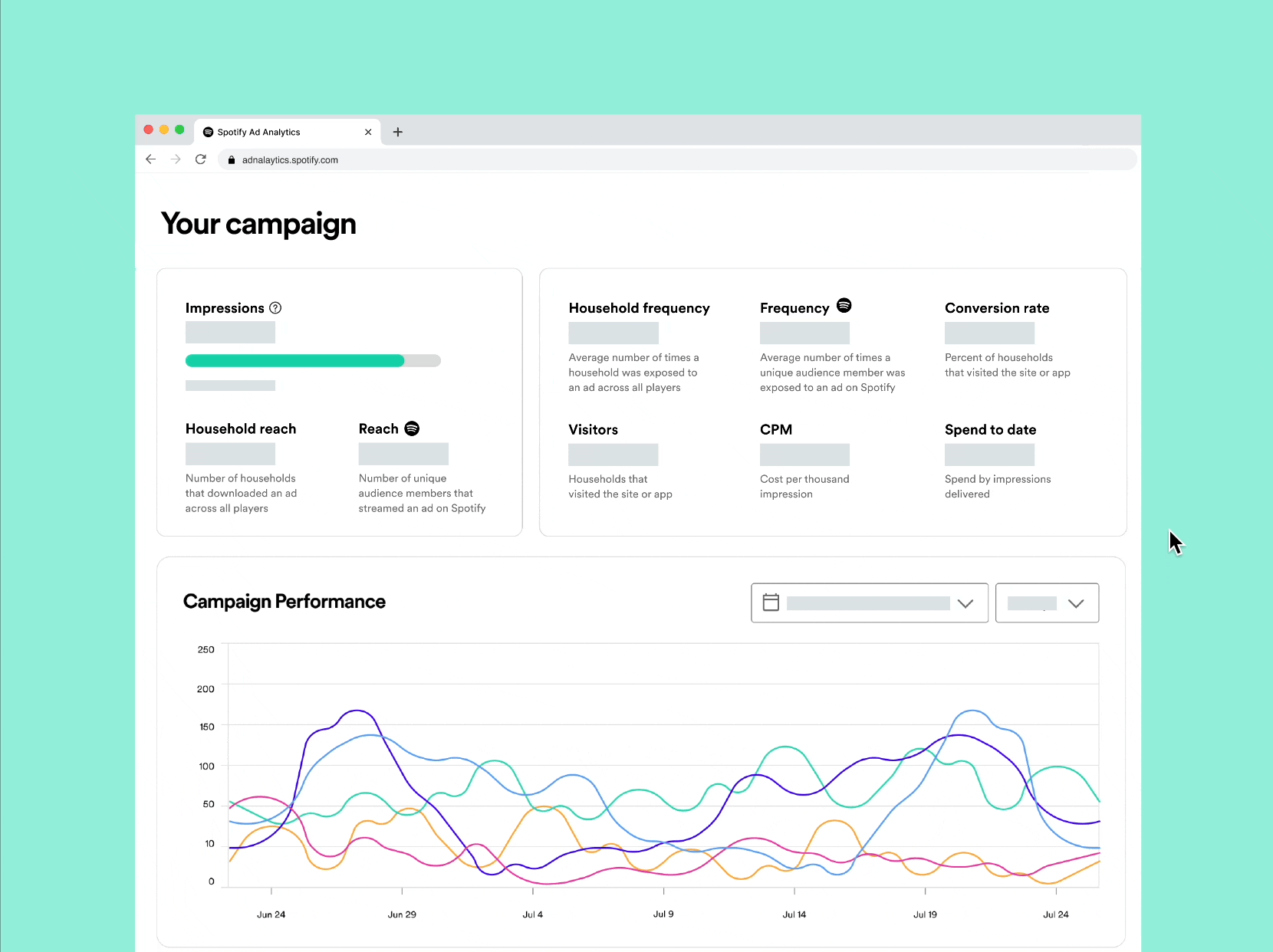Open a new browser tab with plus icon
Viewport: 1273px width, 952px height.
point(397,132)
